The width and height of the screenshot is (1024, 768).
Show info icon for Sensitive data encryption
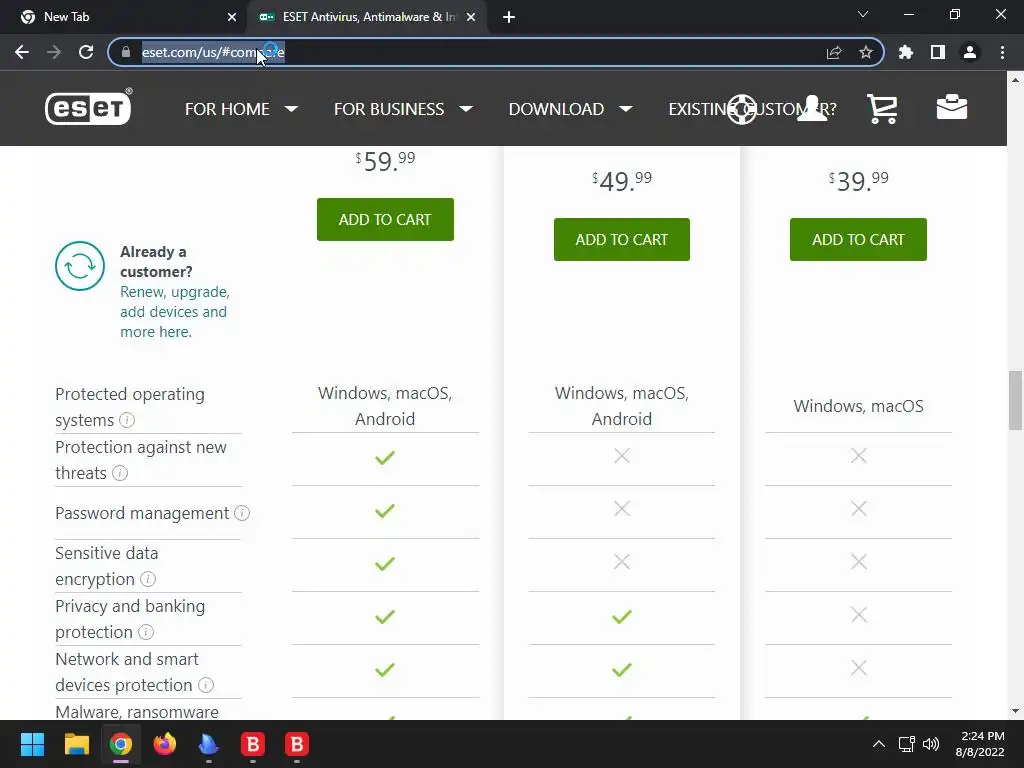[148, 579]
